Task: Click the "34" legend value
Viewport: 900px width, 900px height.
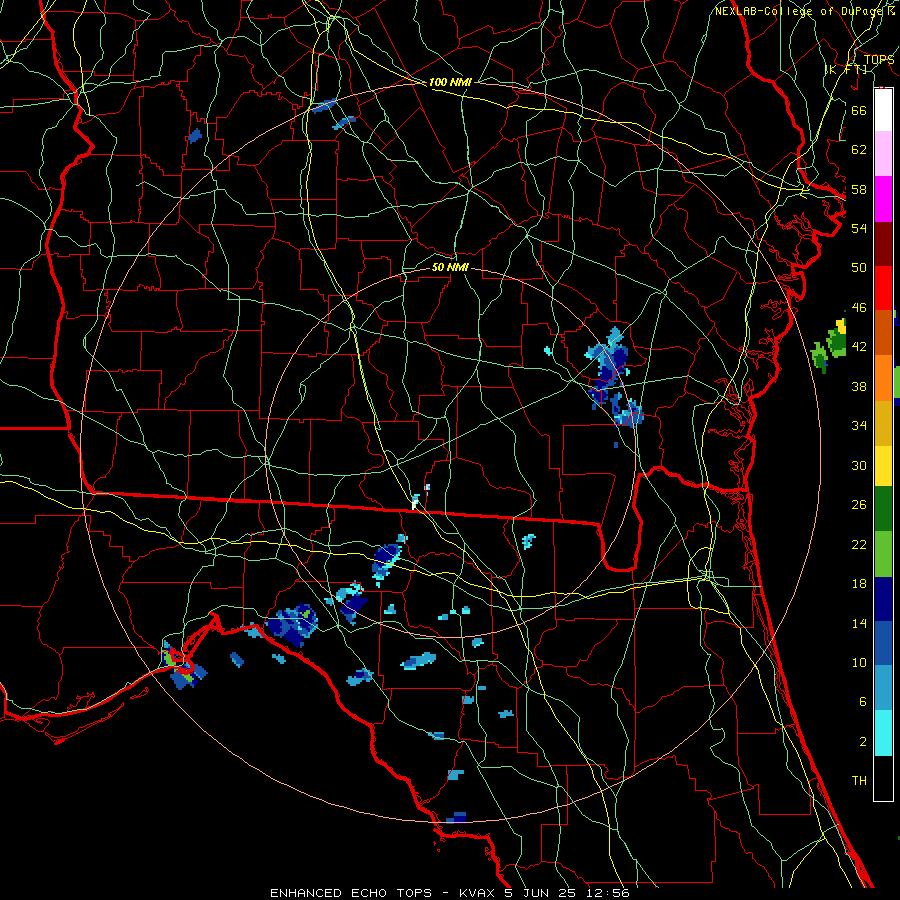Action: coord(859,425)
